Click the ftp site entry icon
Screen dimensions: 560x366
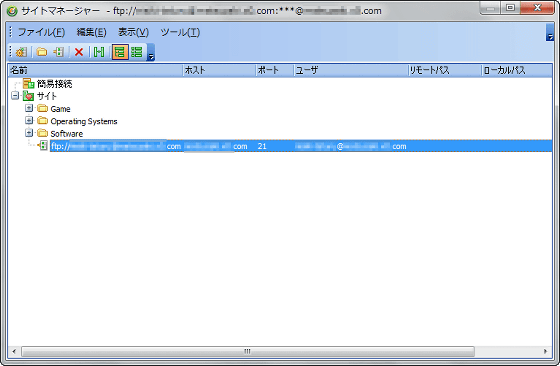pyautogui.click(x=43, y=145)
